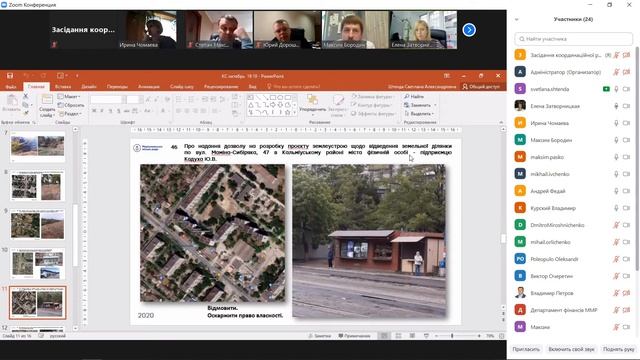Click muted mic icon for DmitroMiroshnichenko

[616, 225]
